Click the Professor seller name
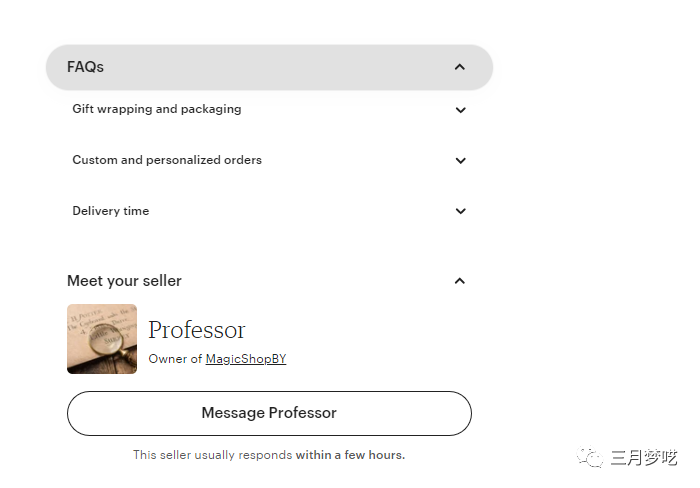Screen dimensions: 700x488 click(197, 330)
